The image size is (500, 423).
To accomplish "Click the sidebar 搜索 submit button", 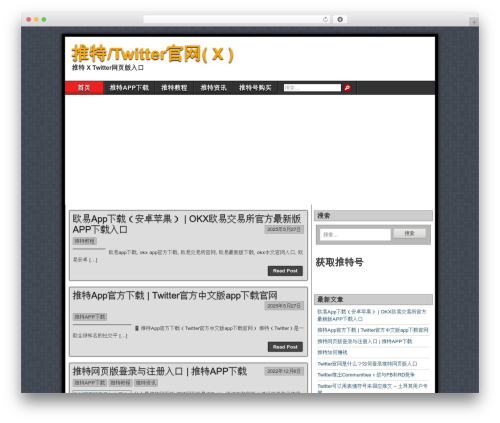I will click(x=410, y=233).
